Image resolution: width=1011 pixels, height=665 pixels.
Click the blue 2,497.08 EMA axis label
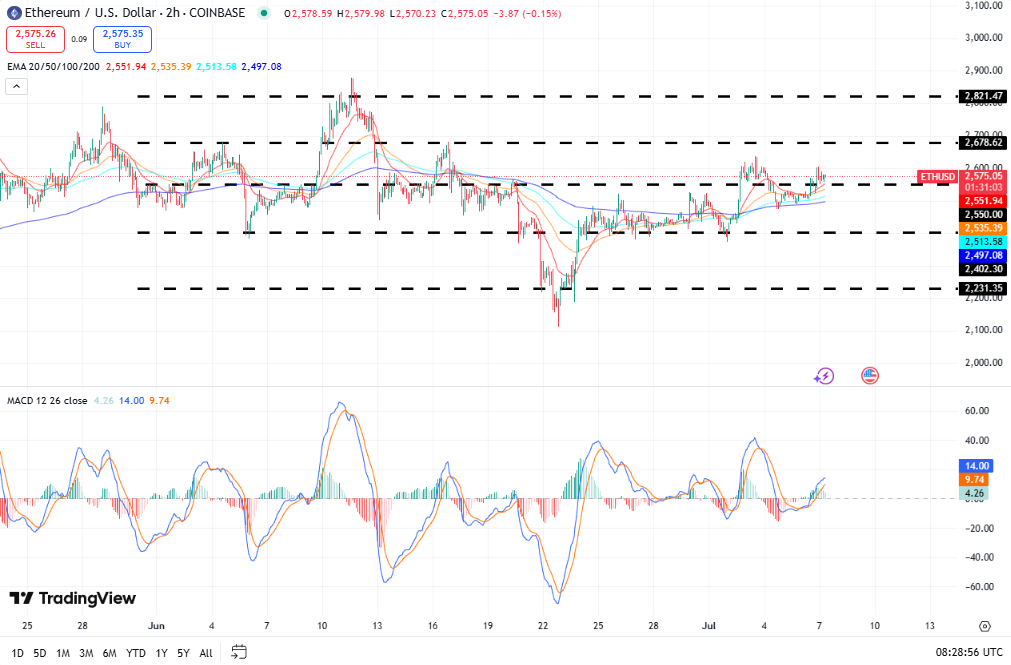[x=983, y=255]
